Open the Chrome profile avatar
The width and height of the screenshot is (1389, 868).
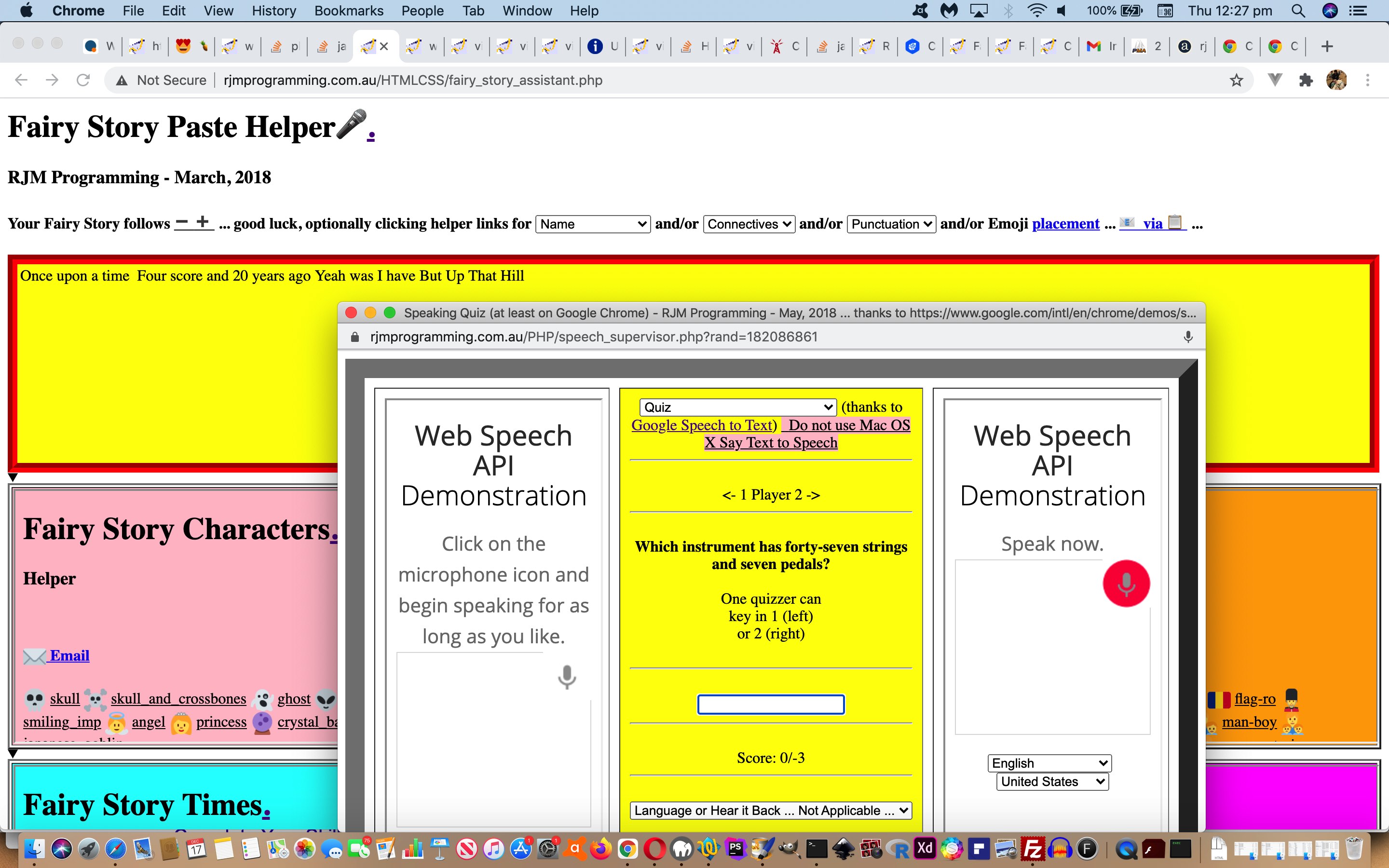[x=1337, y=81]
